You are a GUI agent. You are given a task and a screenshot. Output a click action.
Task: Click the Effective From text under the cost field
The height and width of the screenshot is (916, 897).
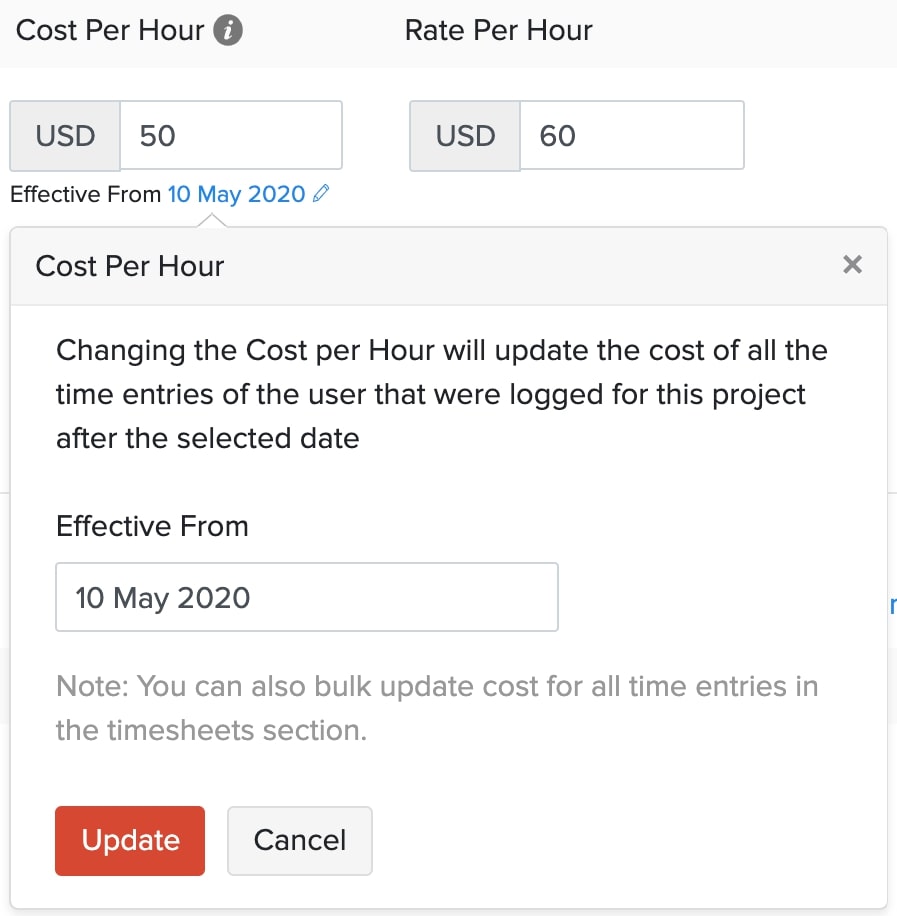tap(85, 194)
